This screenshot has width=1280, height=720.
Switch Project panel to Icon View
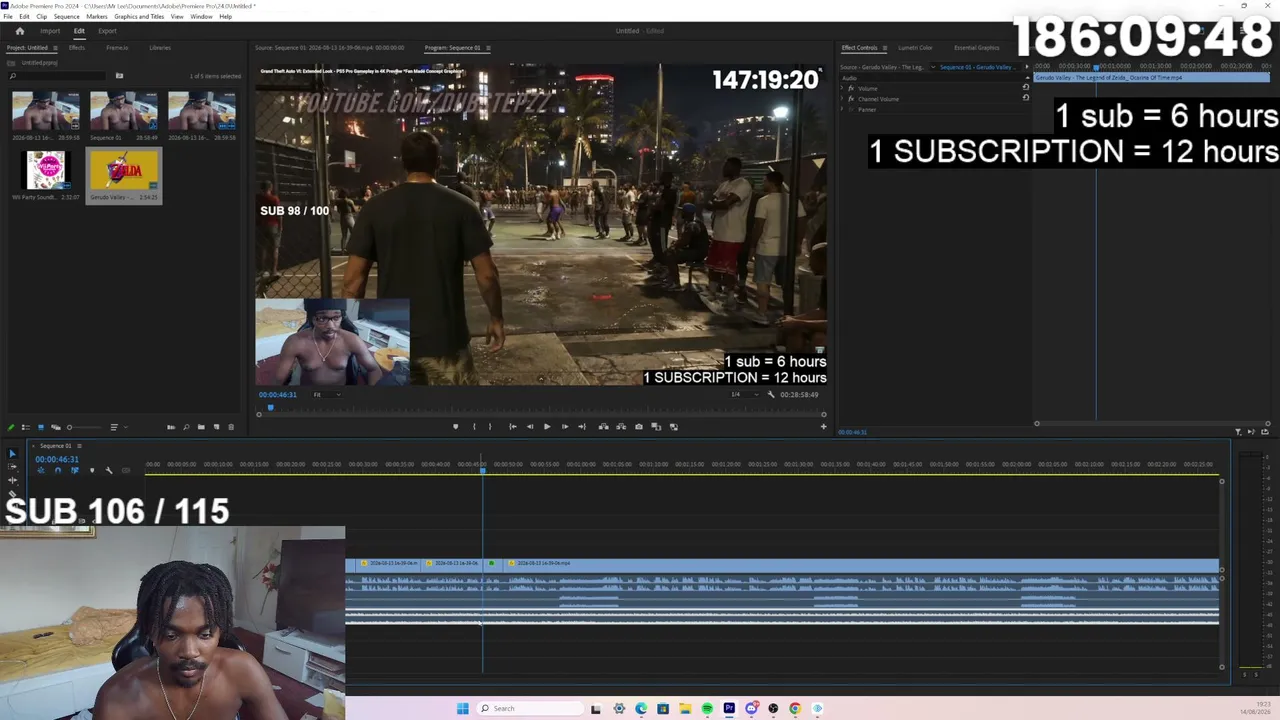coord(40,428)
